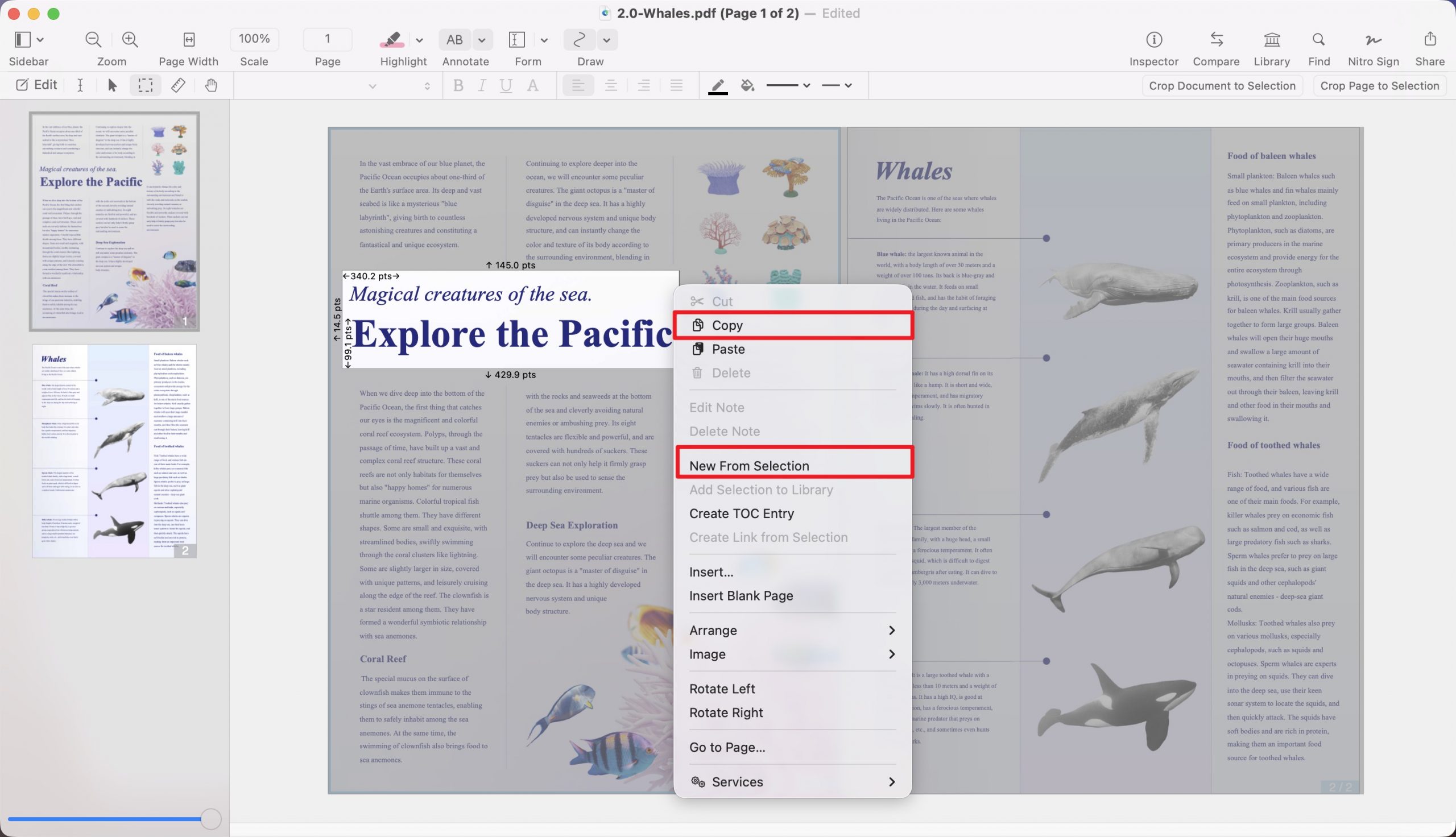Select the ruler measure tool

(x=178, y=85)
